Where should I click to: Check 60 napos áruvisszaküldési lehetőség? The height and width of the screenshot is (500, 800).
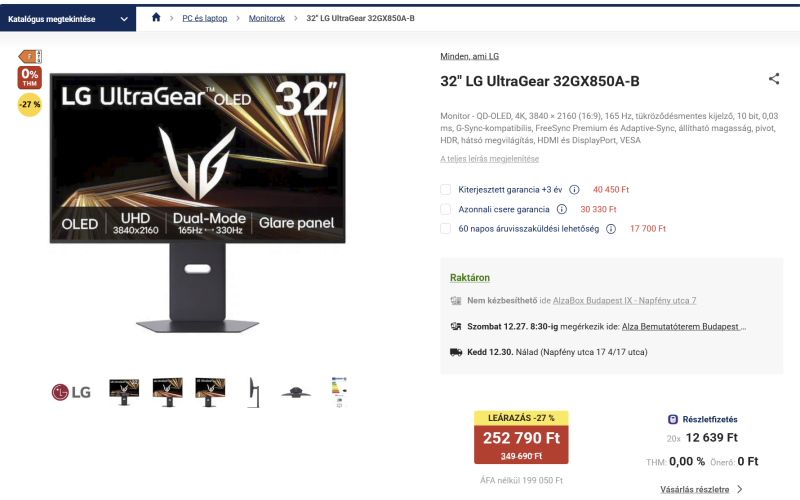[x=445, y=229]
